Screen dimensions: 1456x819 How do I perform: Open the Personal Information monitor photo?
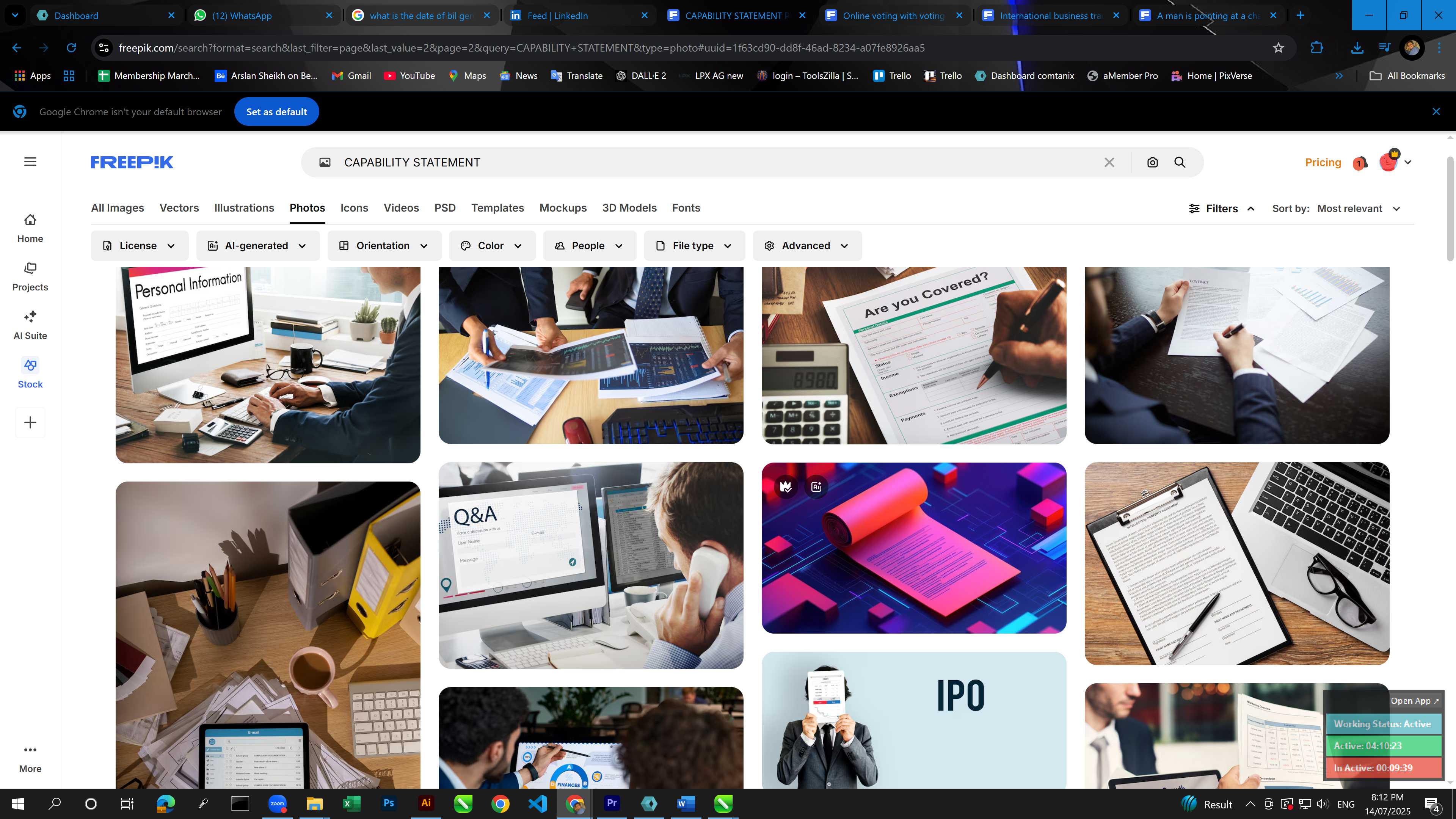tap(268, 365)
